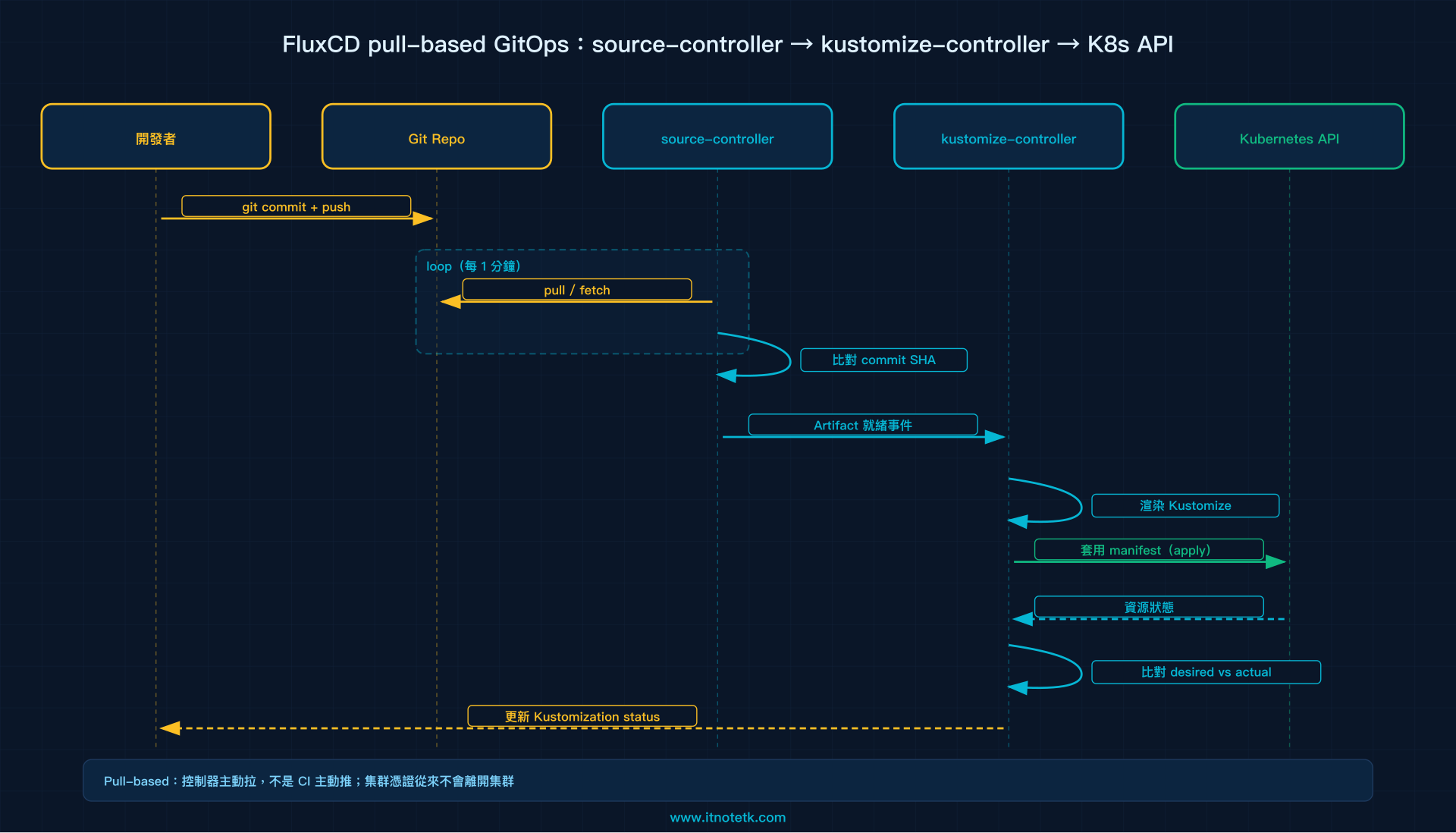Select the Git Repo participant box
The width and height of the screenshot is (1456, 833).
(x=437, y=137)
